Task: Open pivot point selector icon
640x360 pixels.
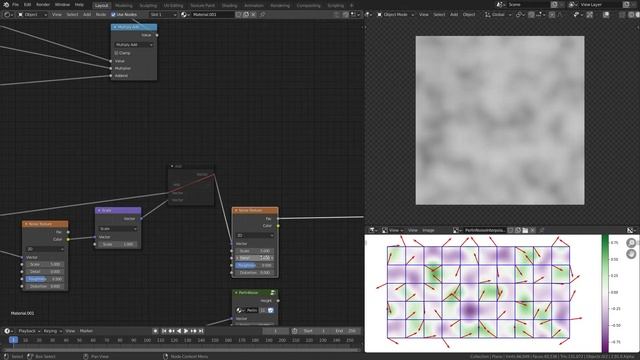Action: pos(520,15)
